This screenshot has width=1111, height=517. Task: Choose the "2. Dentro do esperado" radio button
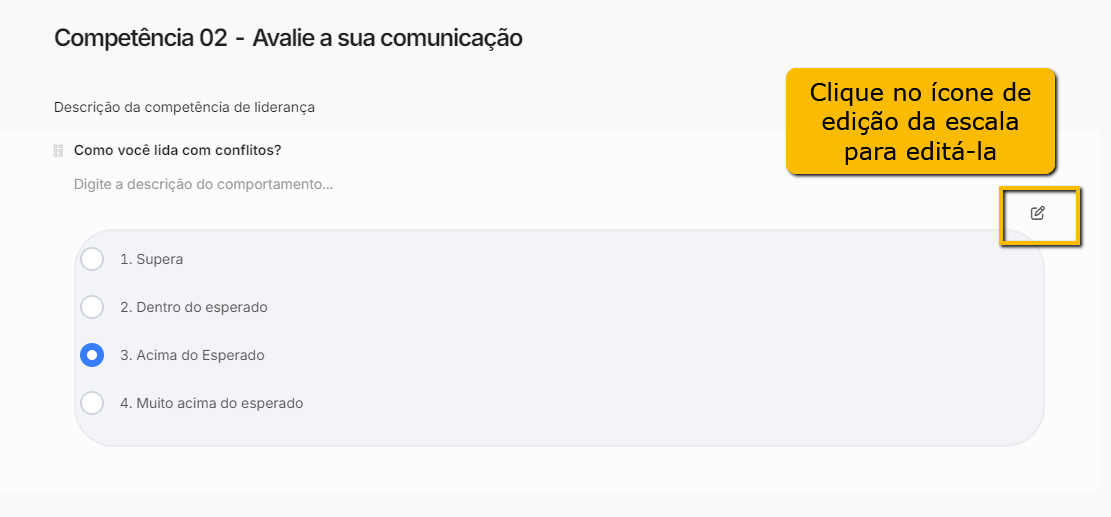pyautogui.click(x=92, y=307)
